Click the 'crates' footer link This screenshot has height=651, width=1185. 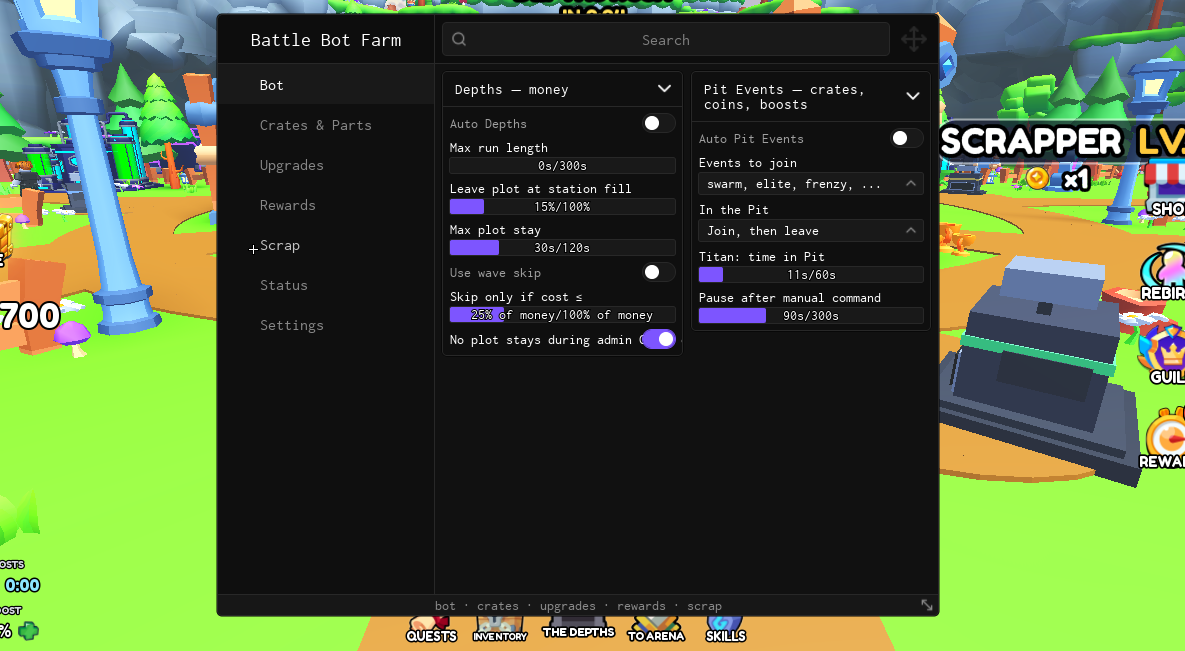point(497,606)
